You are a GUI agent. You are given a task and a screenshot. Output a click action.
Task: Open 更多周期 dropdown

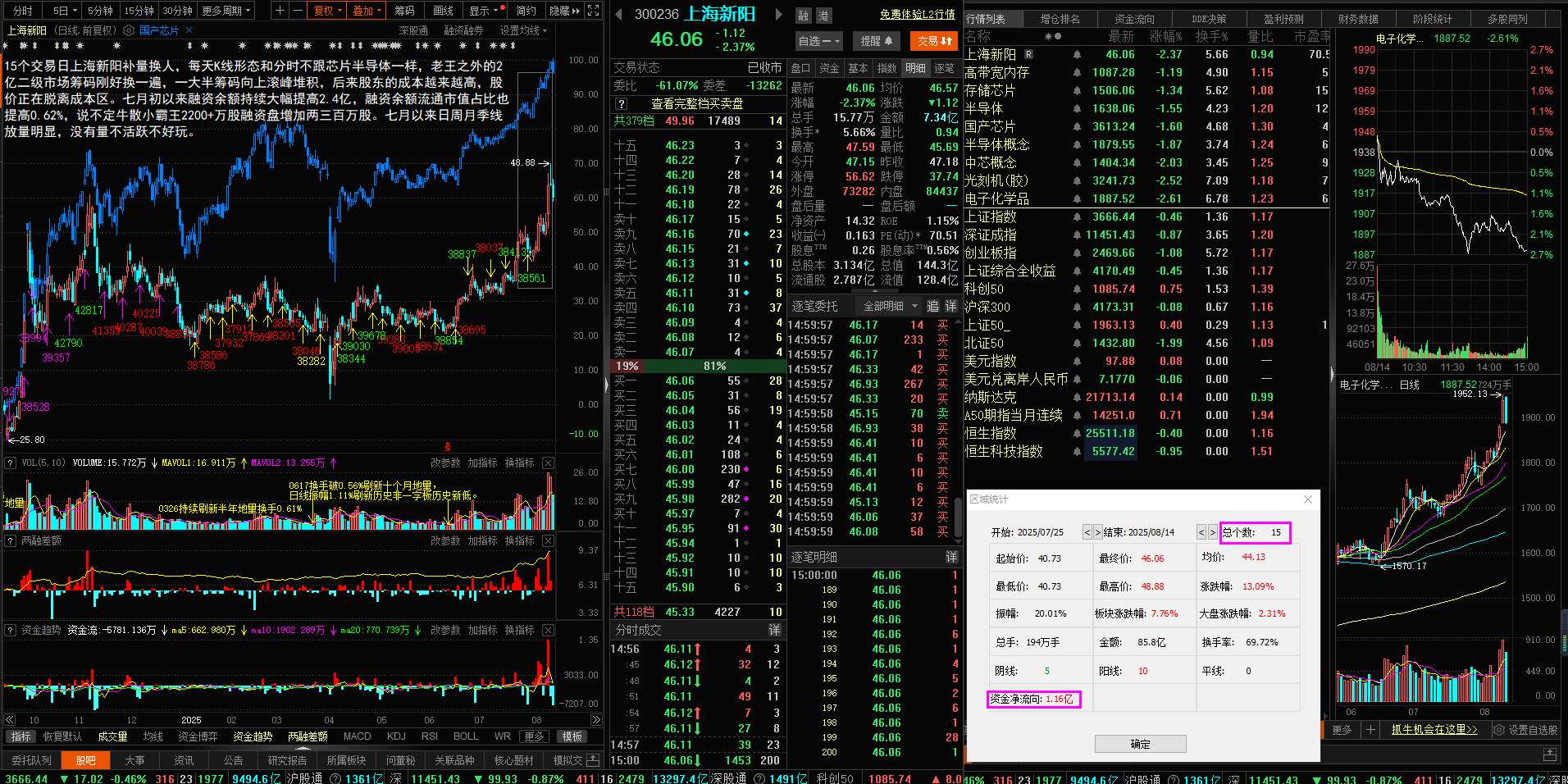coord(226,11)
